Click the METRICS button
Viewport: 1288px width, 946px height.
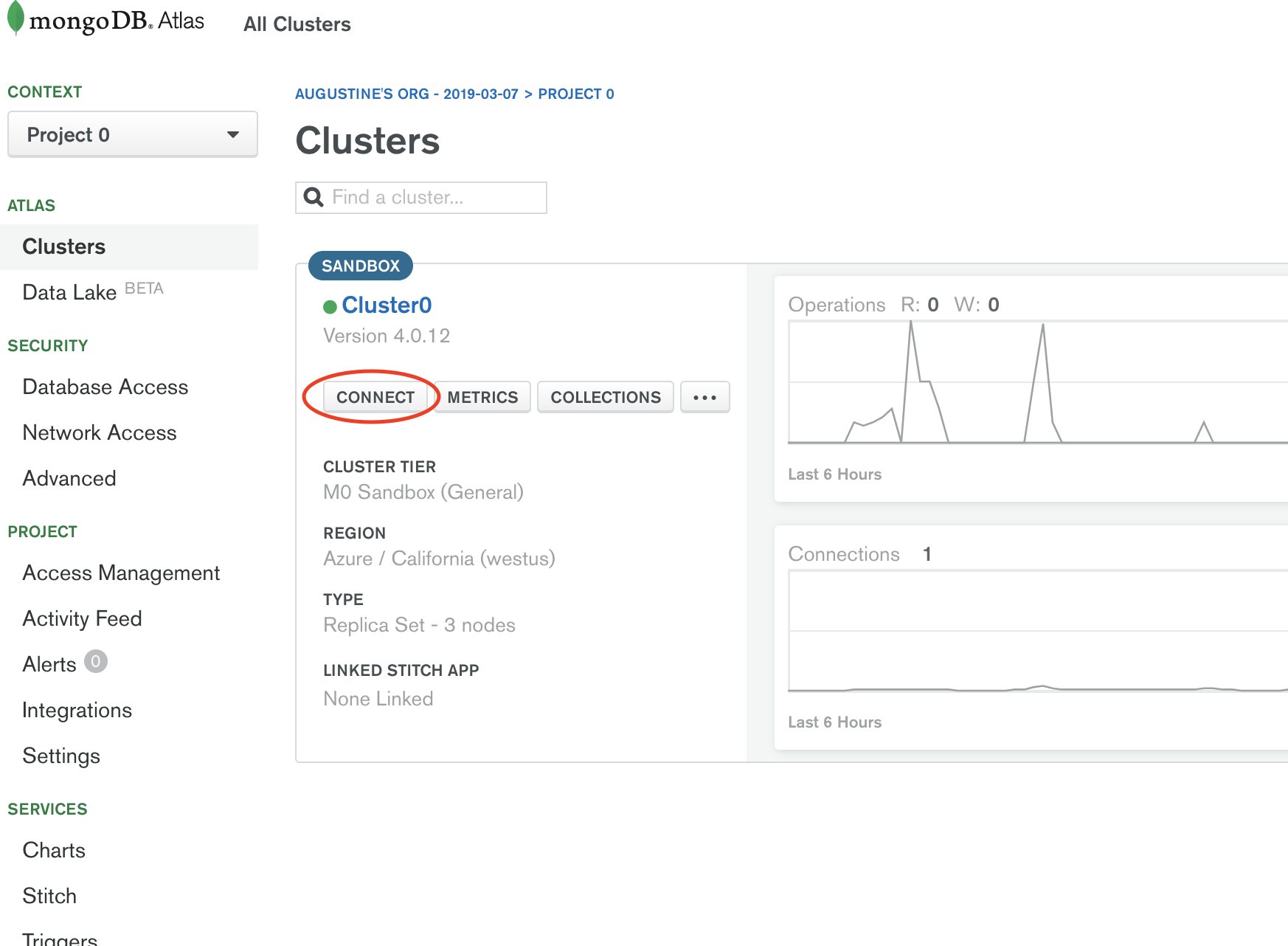click(x=482, y=397)
